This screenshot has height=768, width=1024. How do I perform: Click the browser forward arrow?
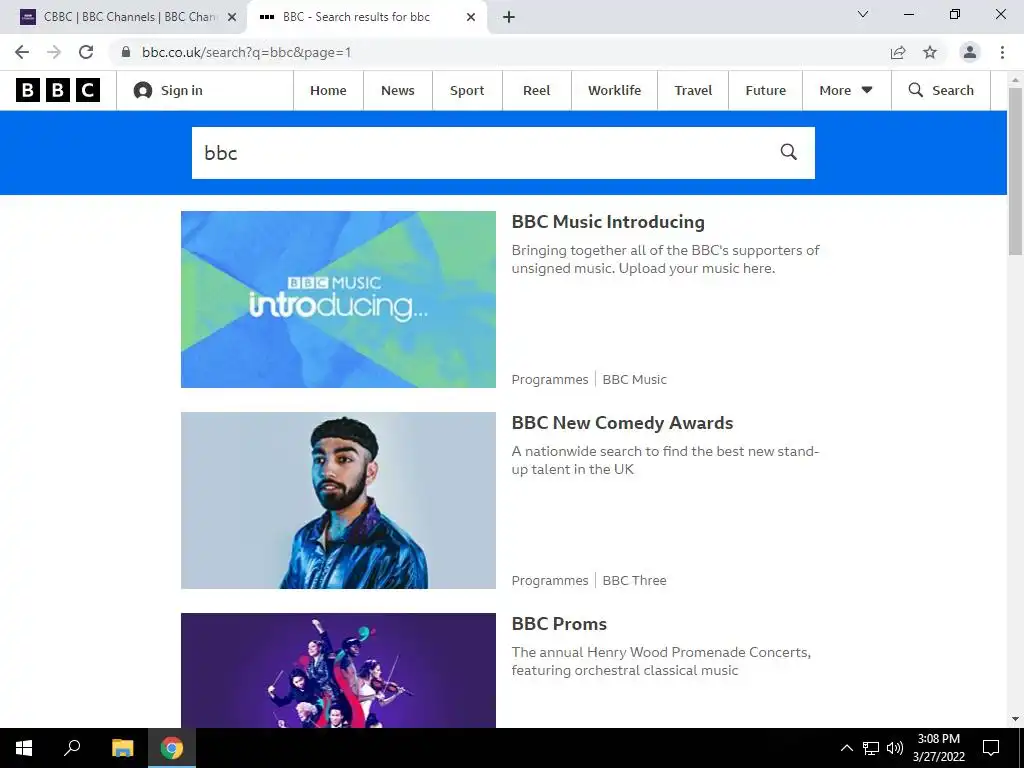54,52
